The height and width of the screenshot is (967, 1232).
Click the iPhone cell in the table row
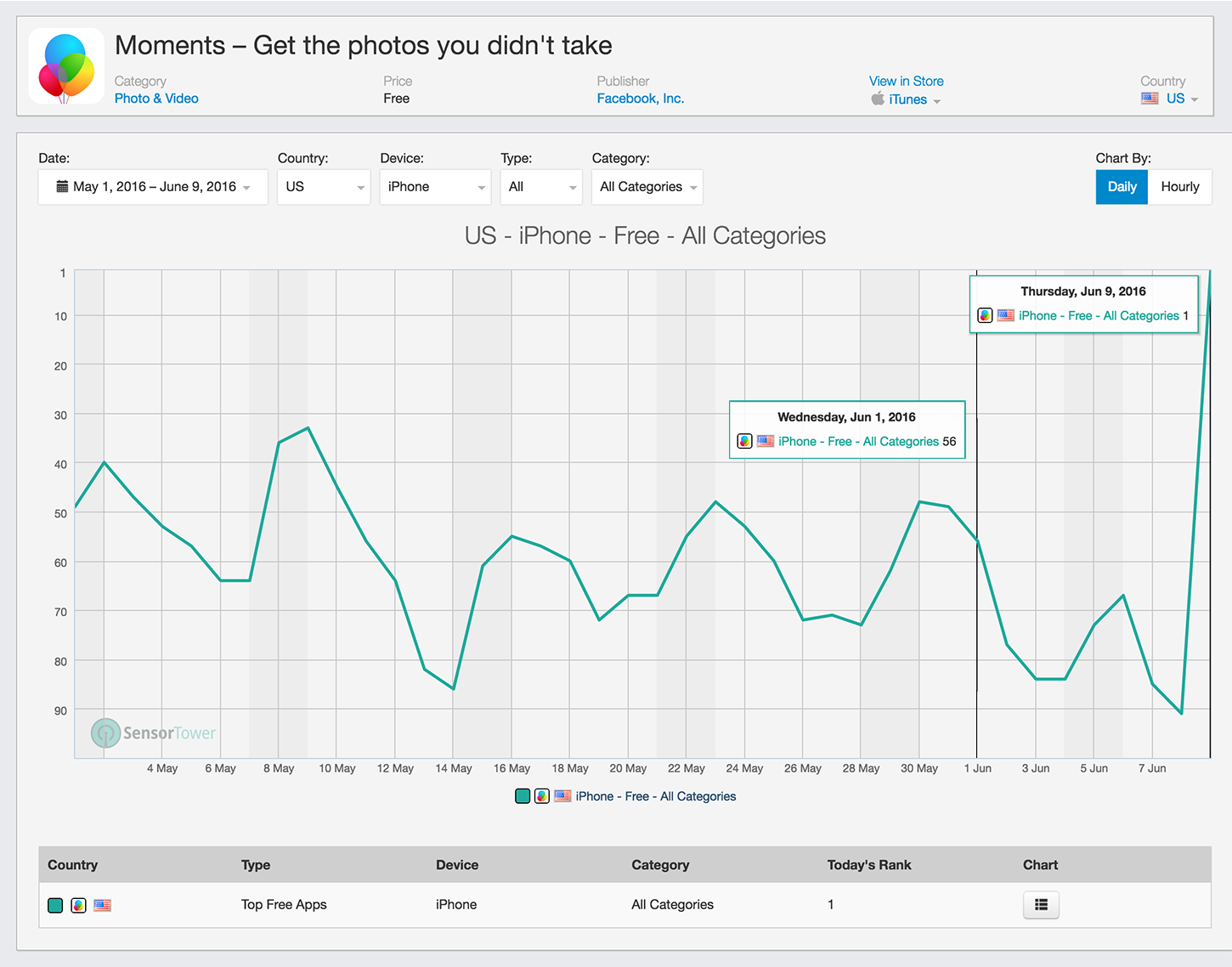coord(456,905)
